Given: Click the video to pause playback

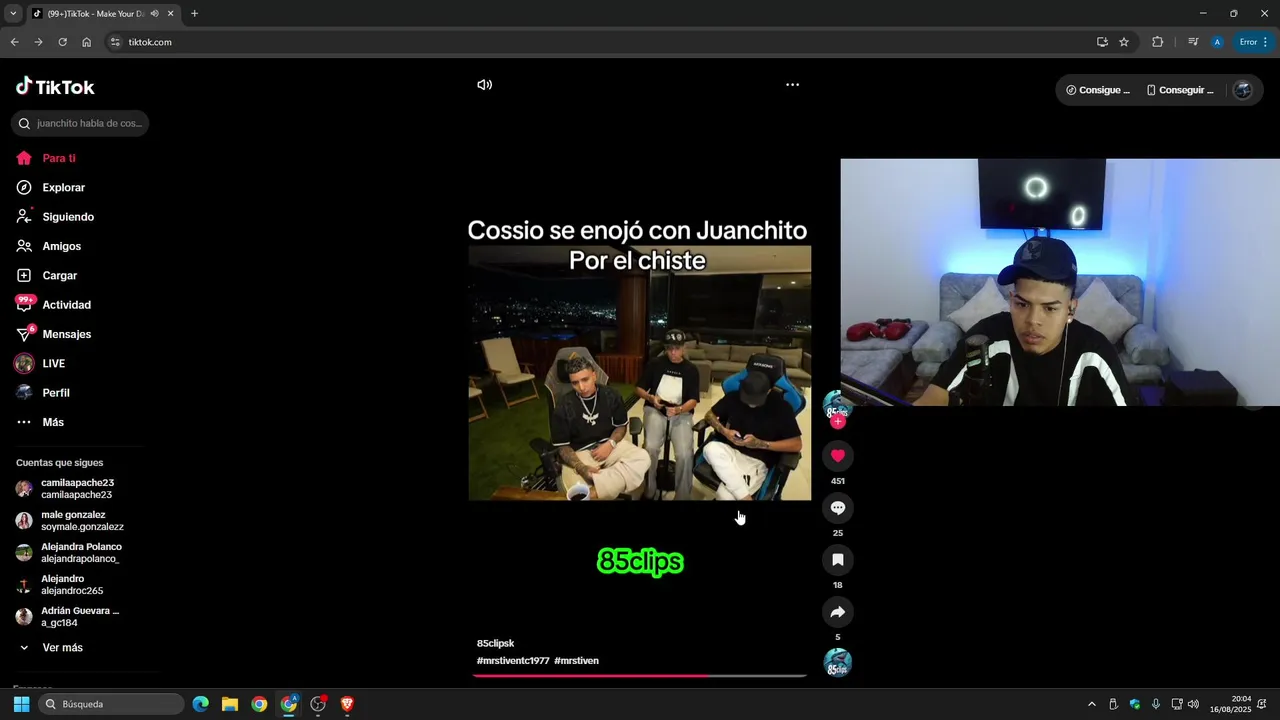Looking at the screenshot, I should (640, 372).
